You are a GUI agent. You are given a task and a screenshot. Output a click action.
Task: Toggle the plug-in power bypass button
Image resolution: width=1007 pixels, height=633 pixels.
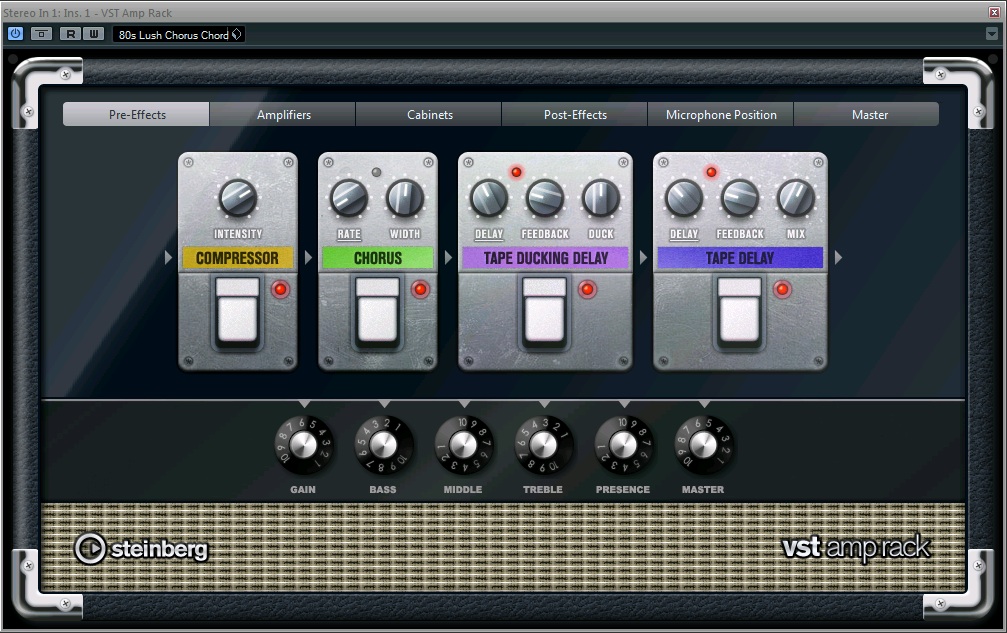[15, 34]
